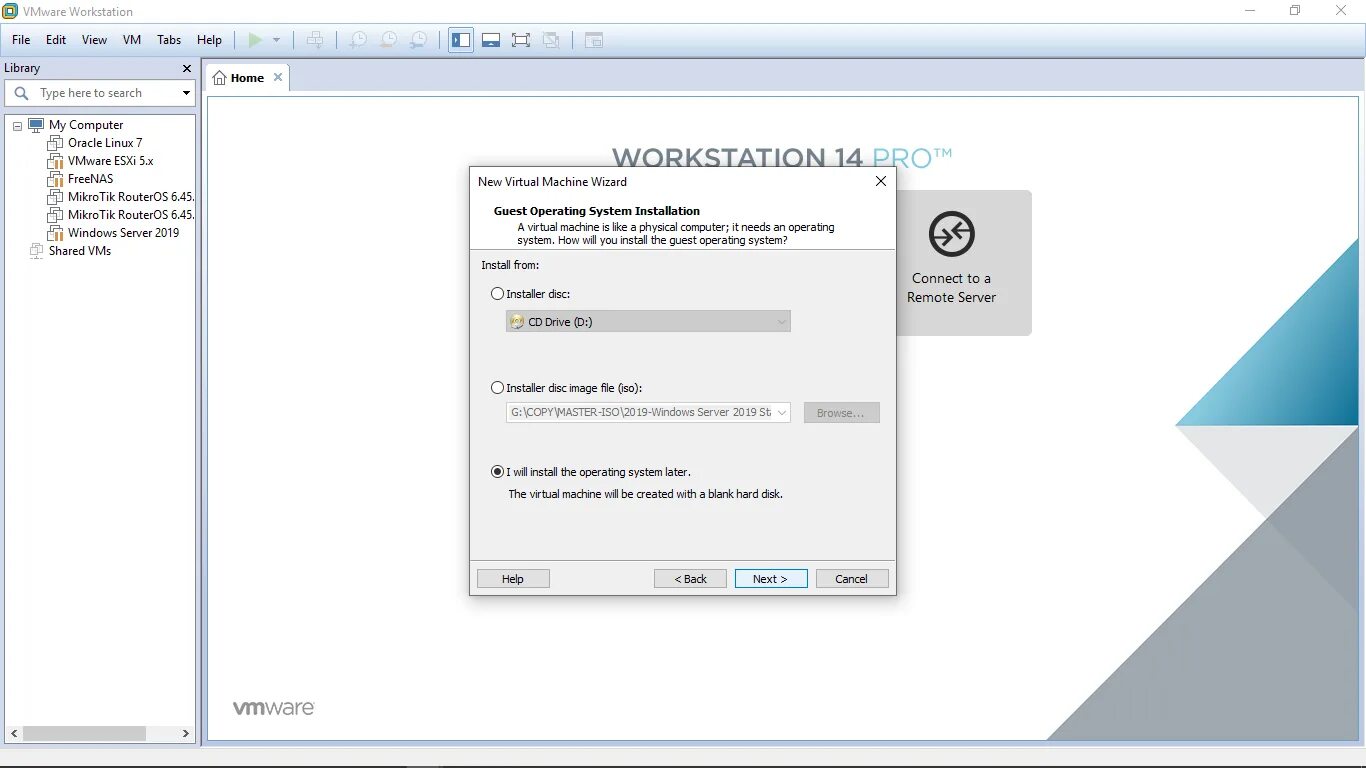Viewport: 1366px width, 768px height.
Task: Click the green Power On play icon
Action: [255, 40]
